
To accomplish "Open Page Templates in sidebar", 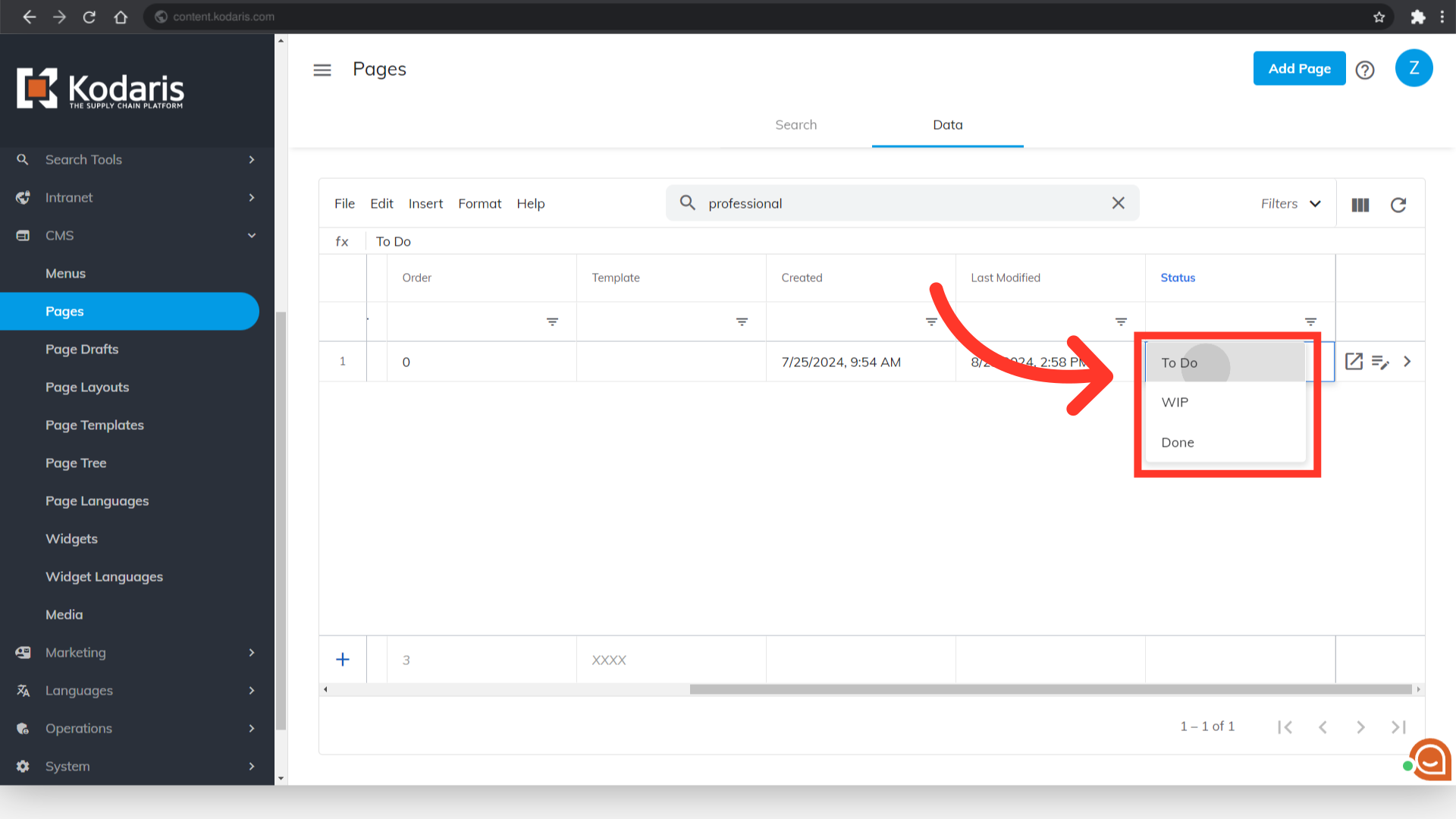I will pyautogui.click(x=95, y=425).
